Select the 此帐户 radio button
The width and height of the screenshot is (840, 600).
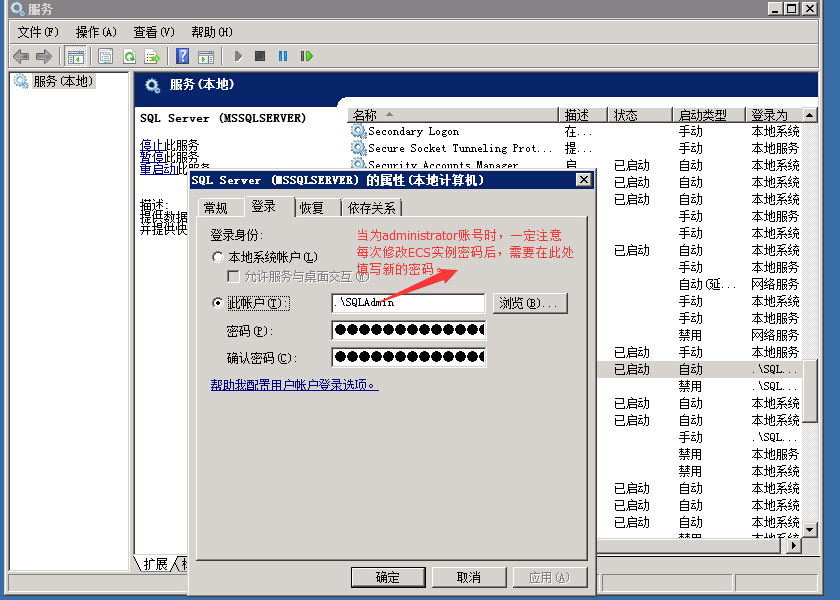pos(218,303)
